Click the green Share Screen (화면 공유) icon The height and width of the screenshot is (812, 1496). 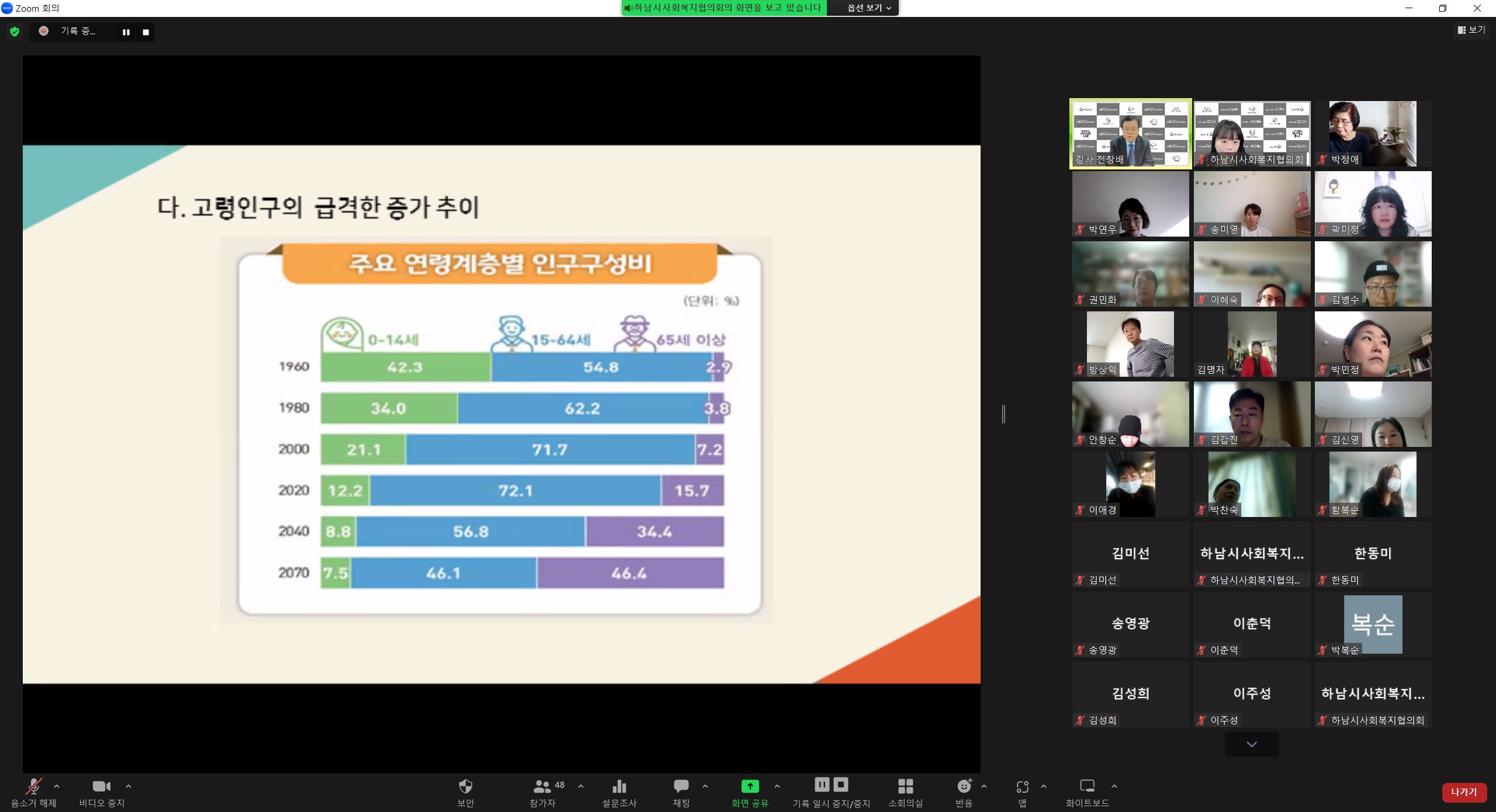750,786
